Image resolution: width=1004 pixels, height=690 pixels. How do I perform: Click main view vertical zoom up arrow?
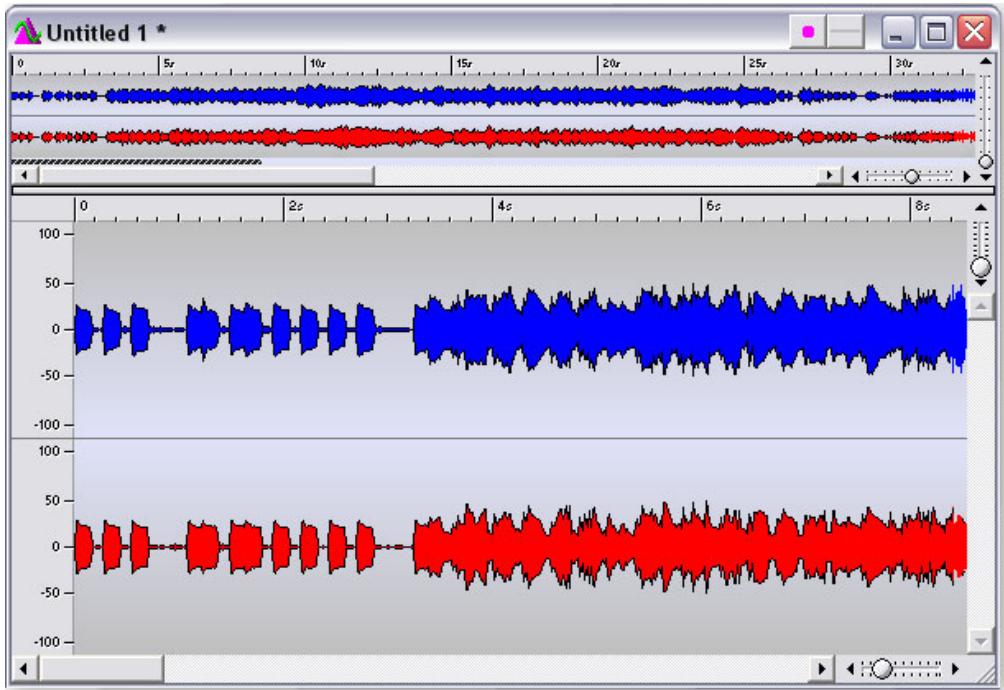(979, 207)
